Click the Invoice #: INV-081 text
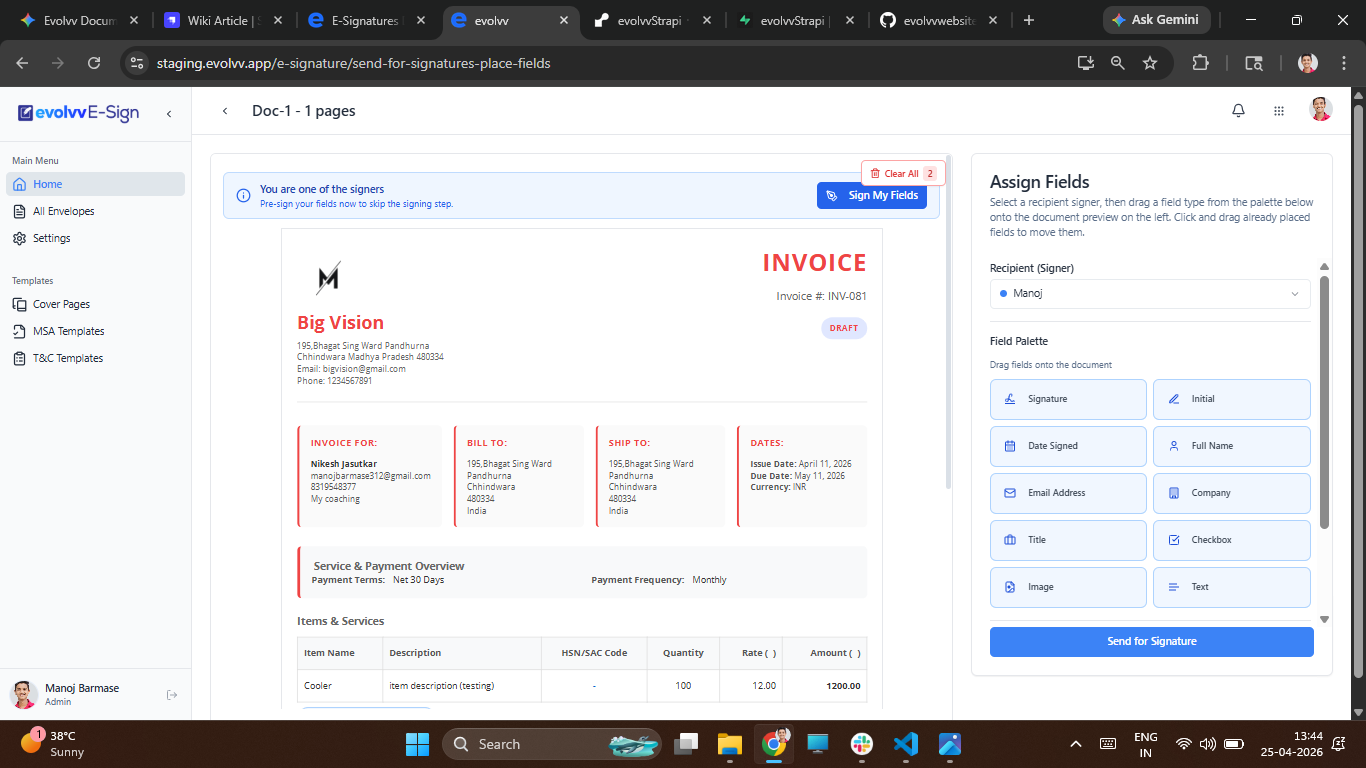The height and width of the screenshot is (768, 1366). coord(821,296)
